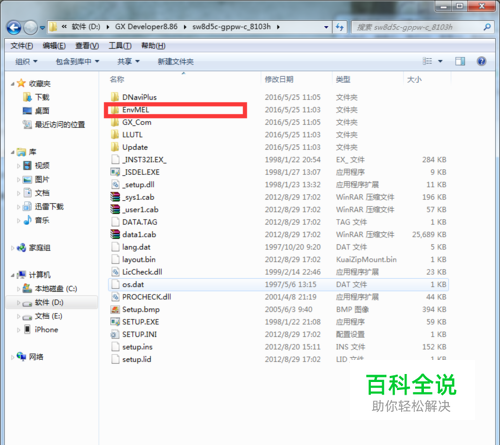This screenshot has width=500, height=445.
Task: Open the 共享 dropdown
Action: pyautogui.click(x=128, y=61)
